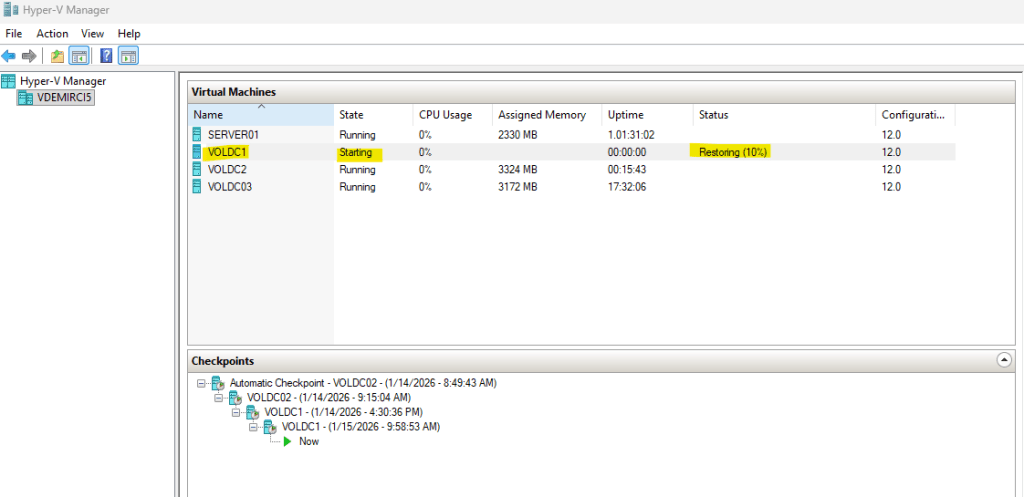Viewport: 1024px width, 497px height.
Task: Toggle the Show/Hide Console Tree icon
Action: point(78,56)
